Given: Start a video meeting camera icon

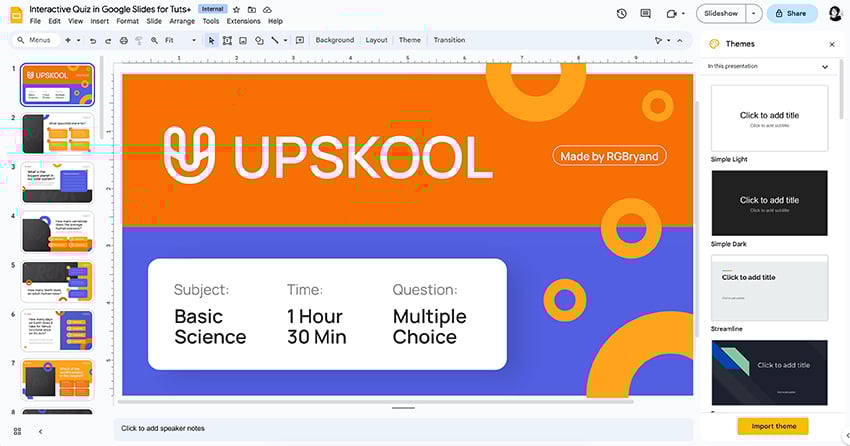Looking at the screenshot, I should 672,14.
